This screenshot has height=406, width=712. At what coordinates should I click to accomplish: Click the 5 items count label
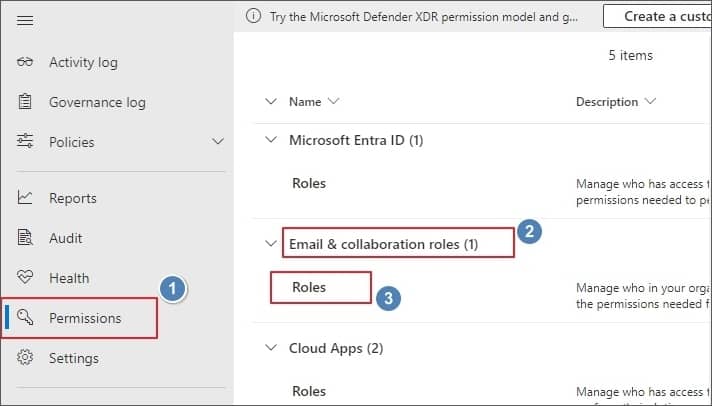(x=631, y=55)
